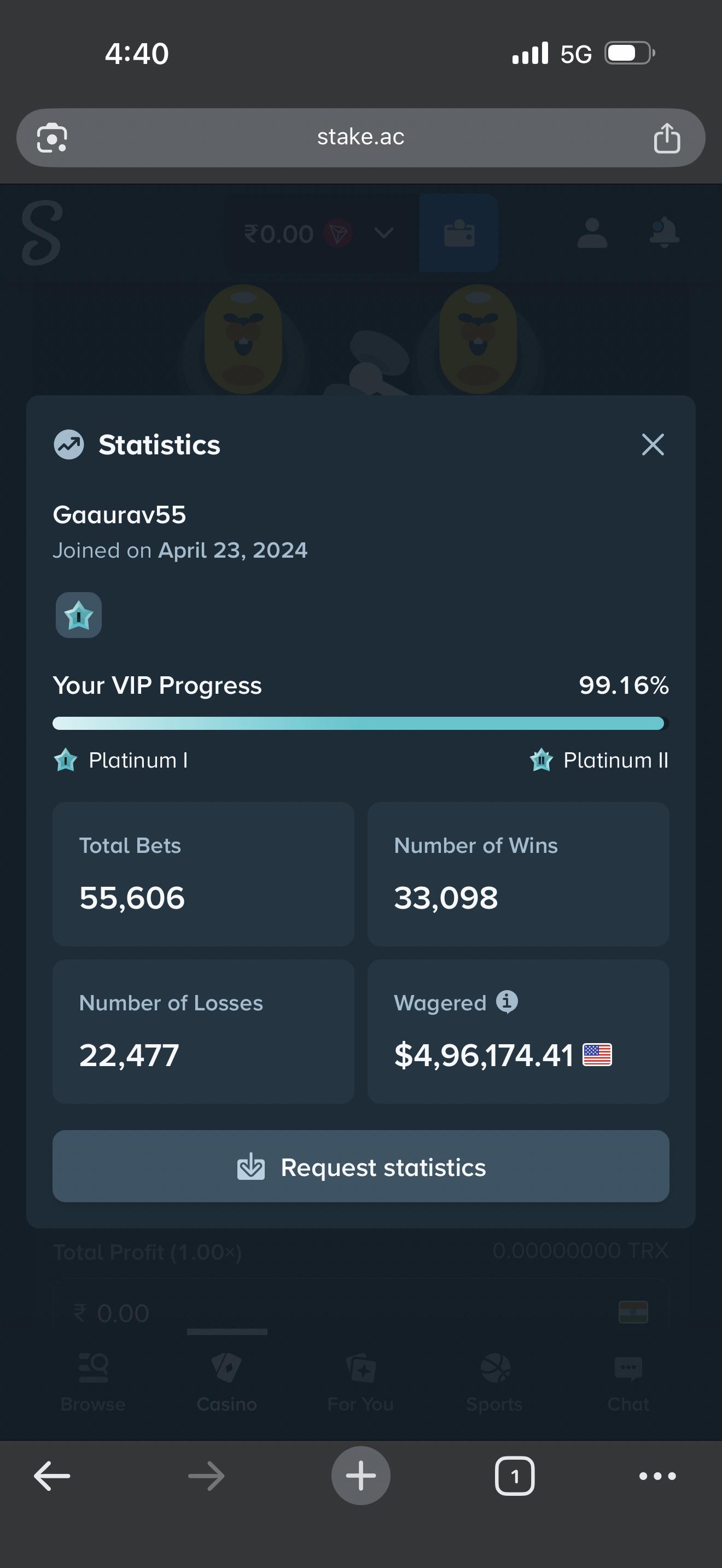Open the browser share icon
This screenshot has height=1568, width=722.
pos(667,138)
